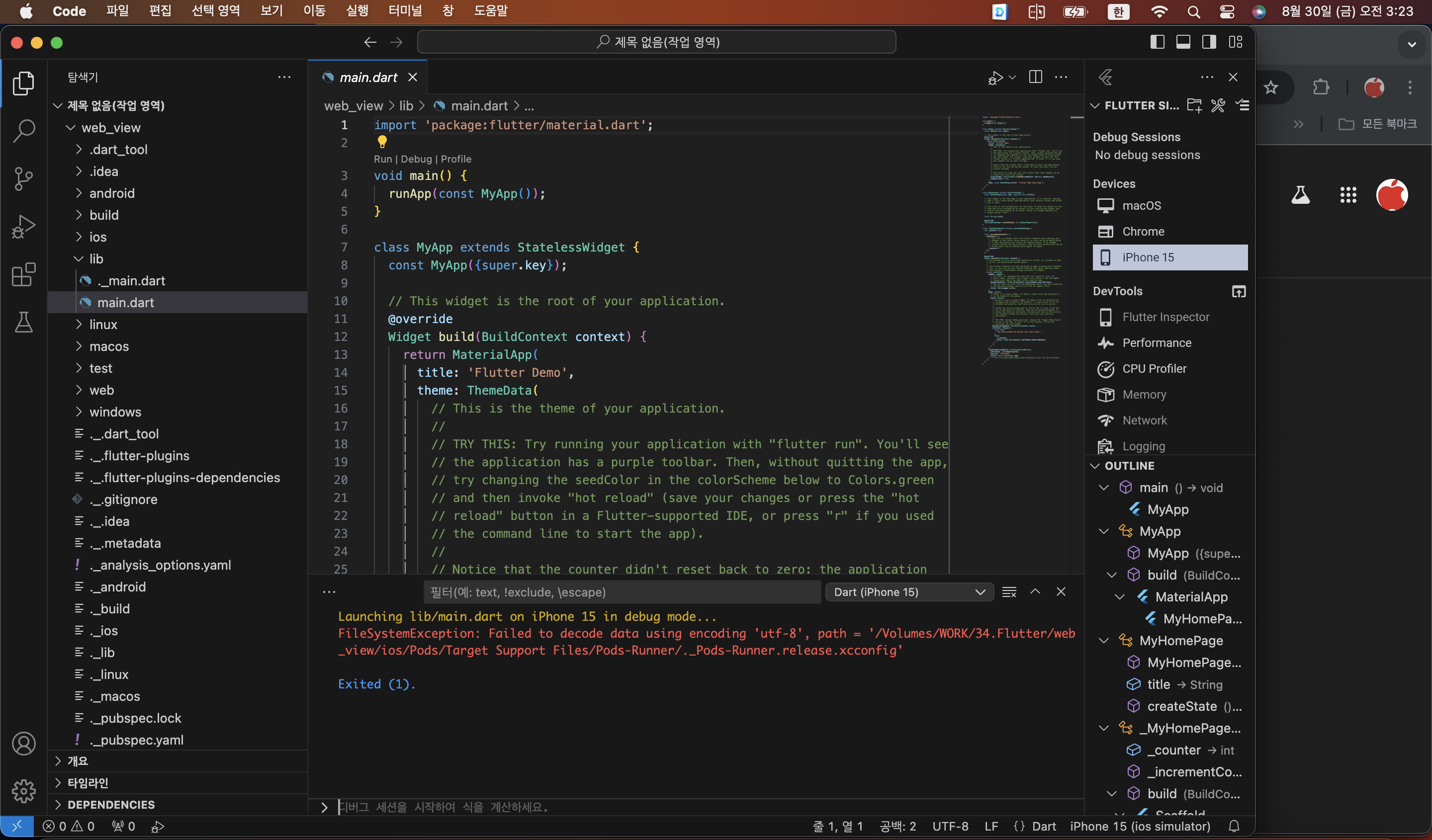This screenshot has height=840, width=1432.
Task: Open CPU Profiler in DevTools
Action: [1169, 369]
